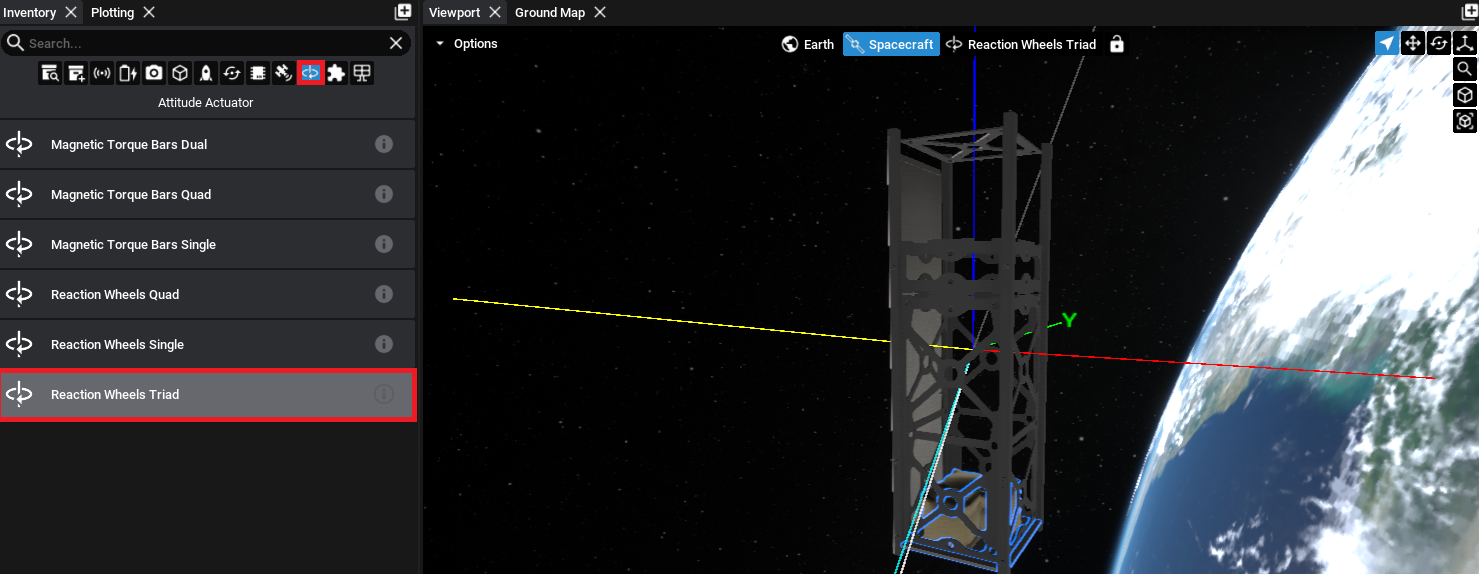Switch to the Ground Map tab
The image size is (1479, 574).
click(549, 13)
